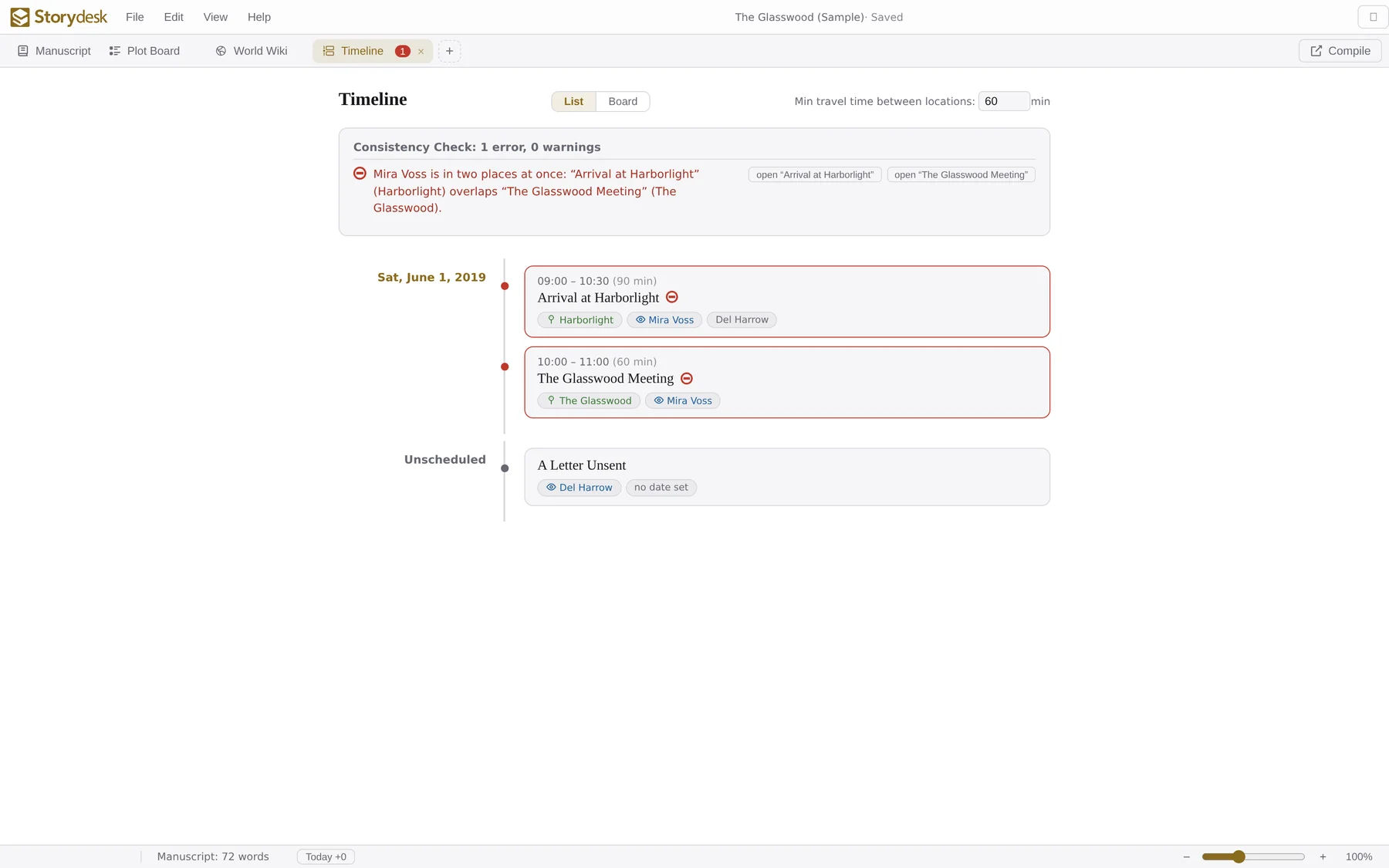Select the List view toggle
This screenshot has width=1389, height=868.
(x=573, y=101)
